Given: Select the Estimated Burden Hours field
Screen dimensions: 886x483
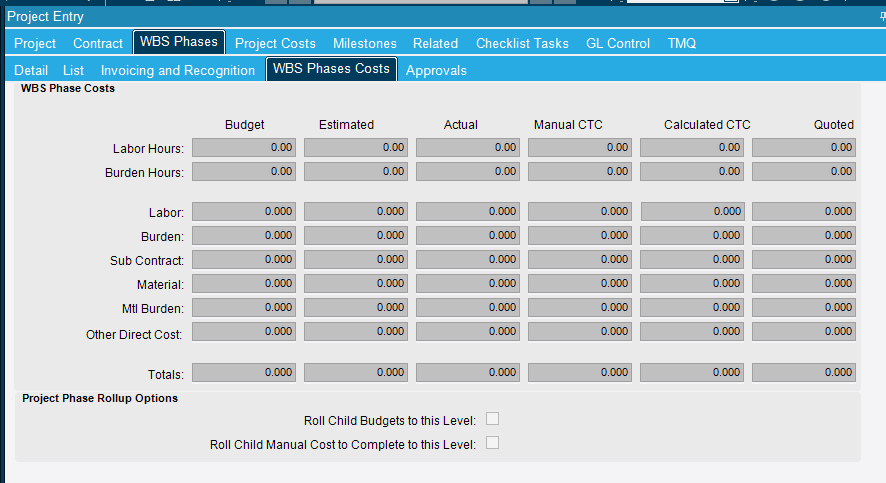Looking at the screenshot, I should click(356, 171).
